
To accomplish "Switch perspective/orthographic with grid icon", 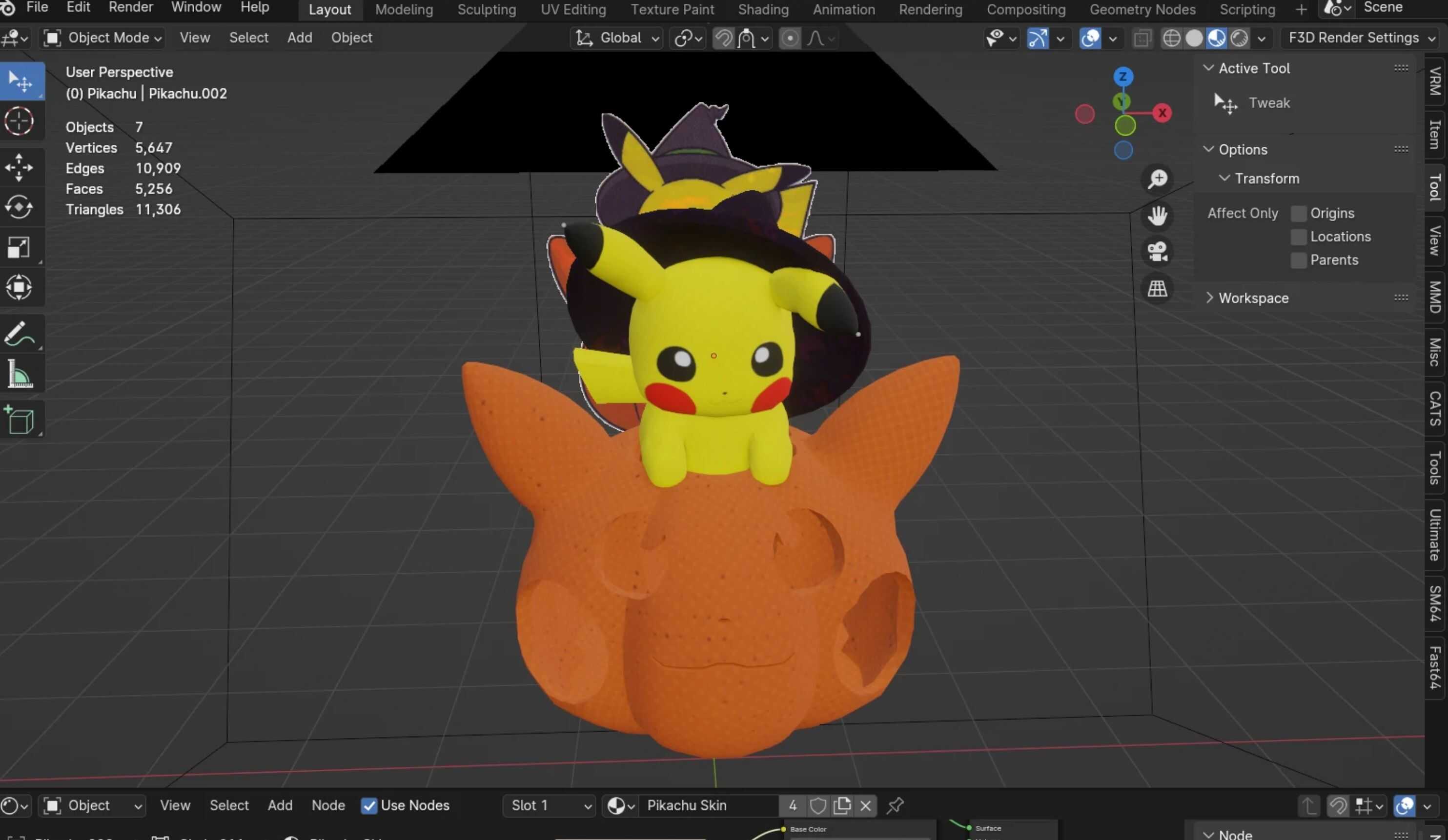I will click(1157, 288).
